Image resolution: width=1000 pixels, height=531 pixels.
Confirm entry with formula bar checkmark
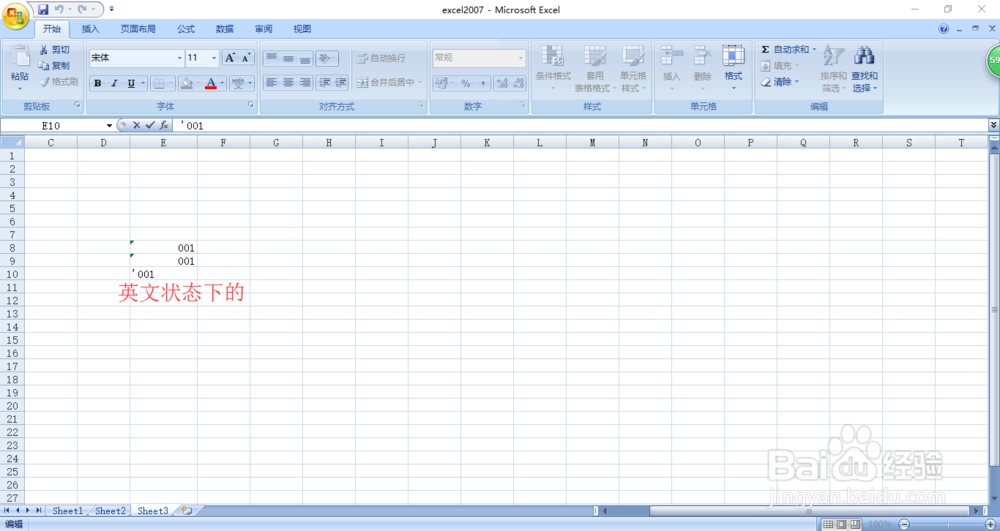pyautogui.click(x=150, y=126)
